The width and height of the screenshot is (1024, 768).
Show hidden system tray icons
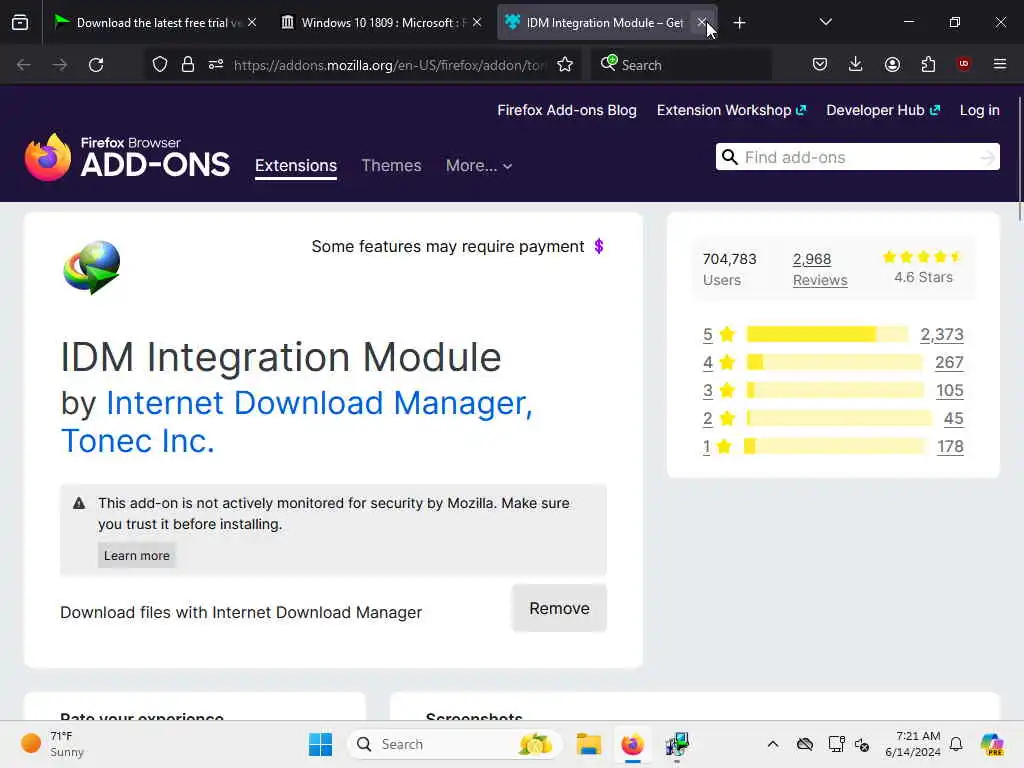pos(773,744)
